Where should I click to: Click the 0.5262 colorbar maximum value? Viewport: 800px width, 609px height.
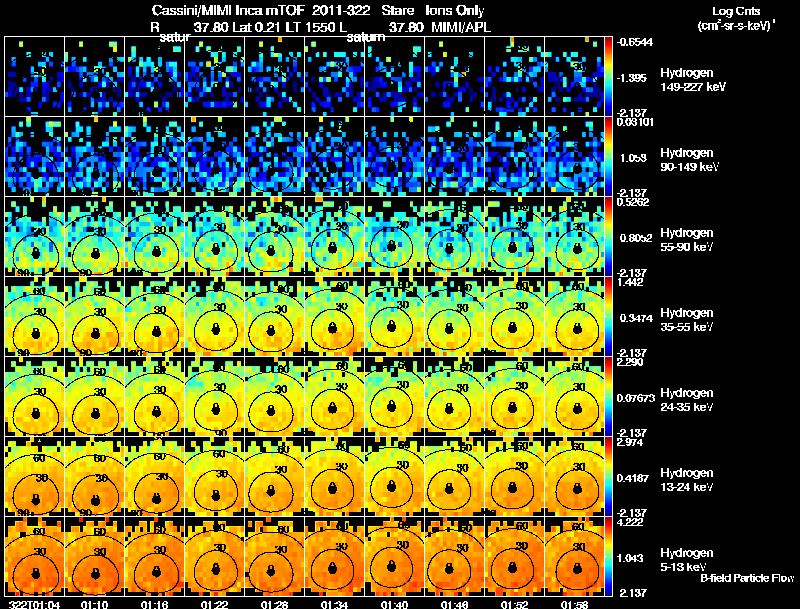pyautogui.click(x=633, y=202)
